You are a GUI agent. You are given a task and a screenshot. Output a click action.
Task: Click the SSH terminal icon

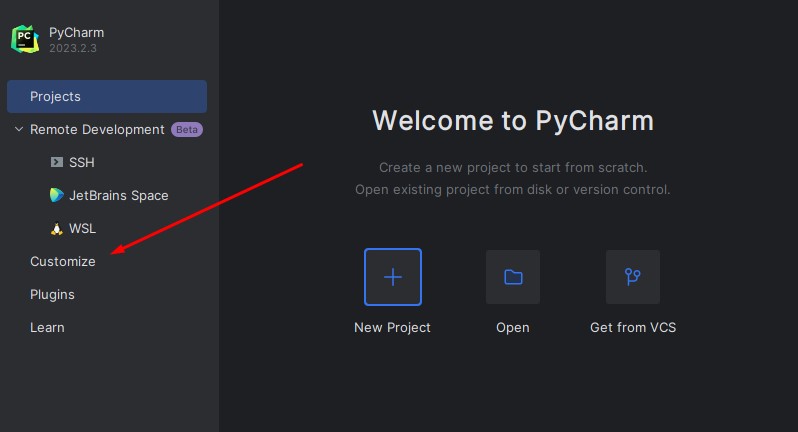point(56,162)
